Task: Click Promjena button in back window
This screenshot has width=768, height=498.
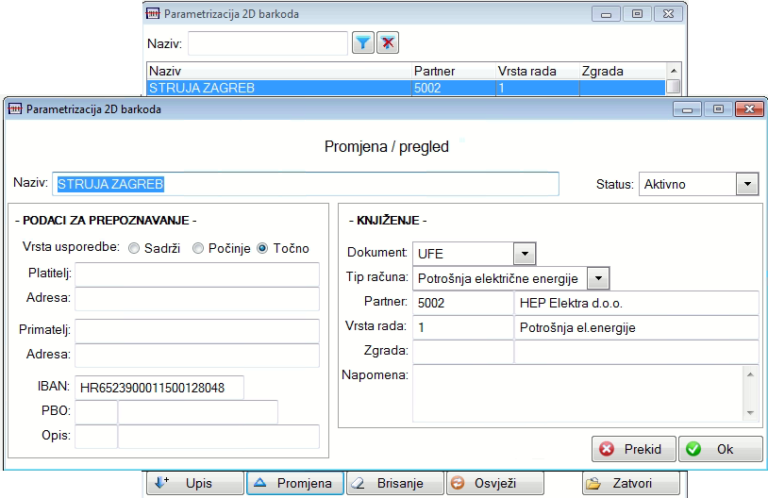Action: coord(295,483)
